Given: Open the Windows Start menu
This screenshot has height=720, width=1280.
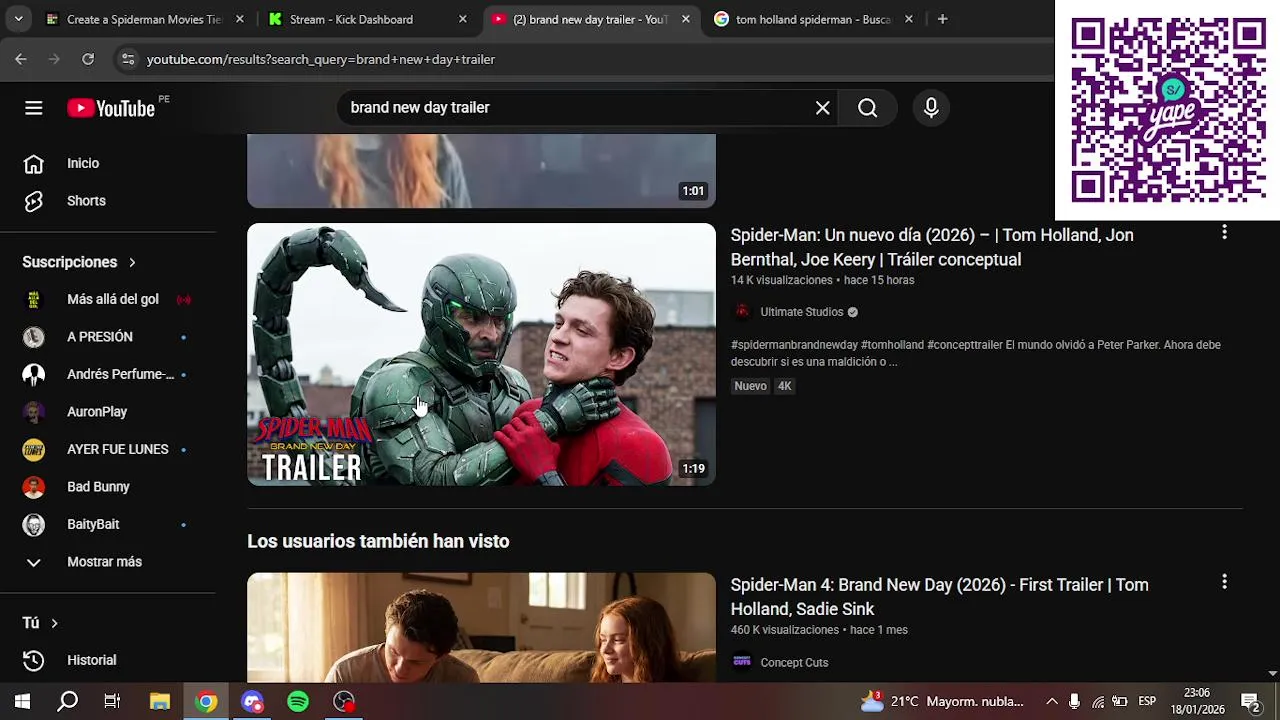Looking at the screenshot, I should click(x=22, y=702).
